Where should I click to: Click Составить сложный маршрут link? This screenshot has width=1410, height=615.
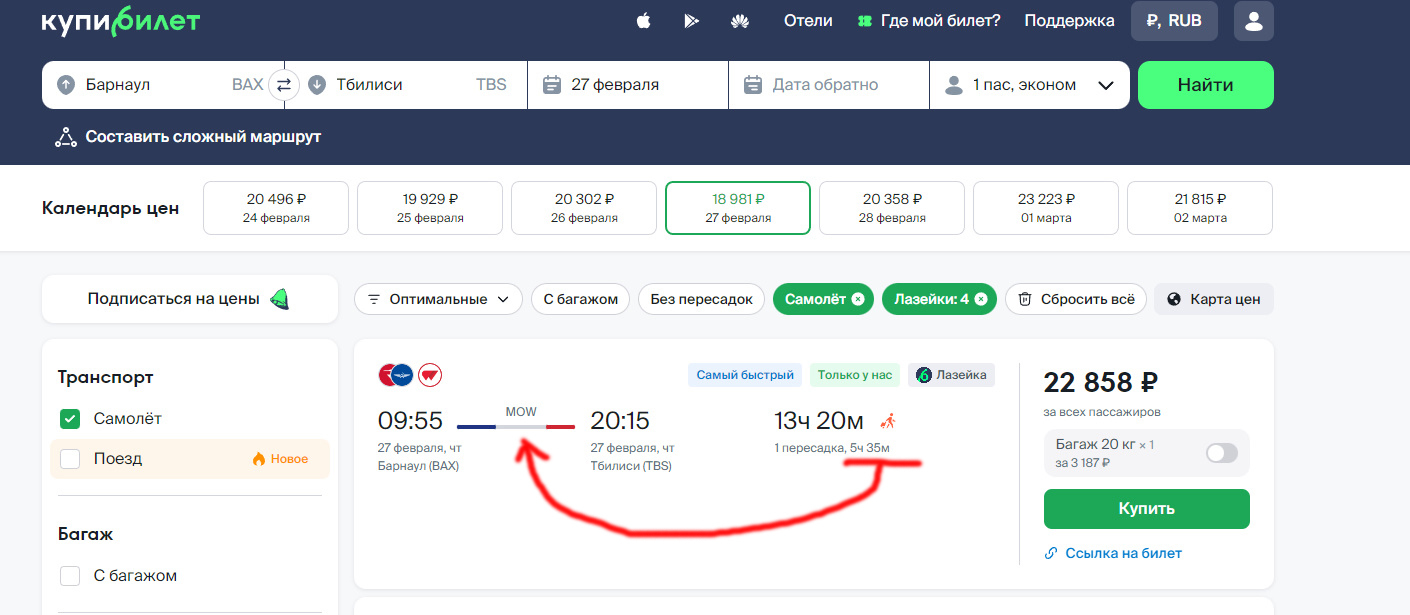click(x=188, y=137)
